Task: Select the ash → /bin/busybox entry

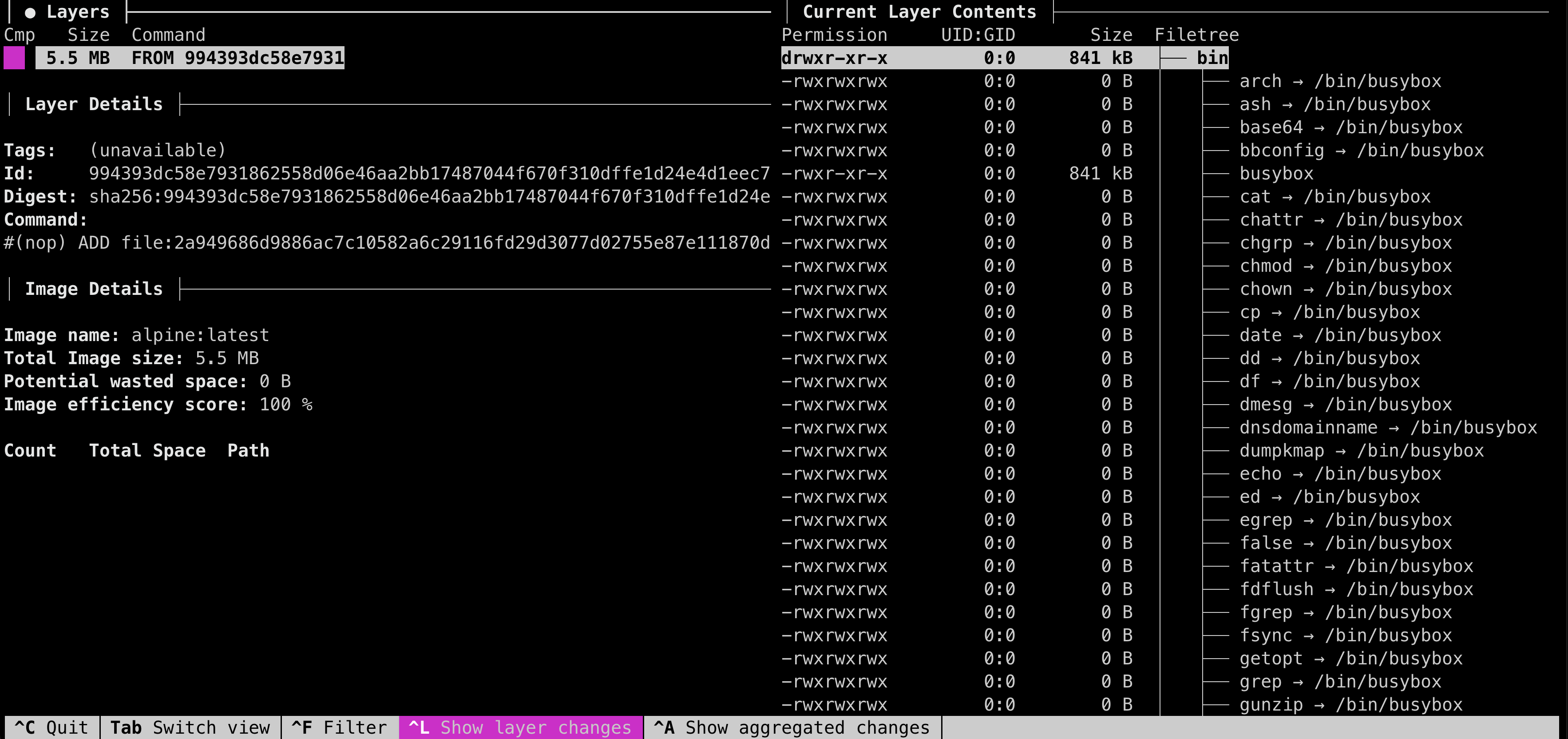Action: coord(1335,104)
